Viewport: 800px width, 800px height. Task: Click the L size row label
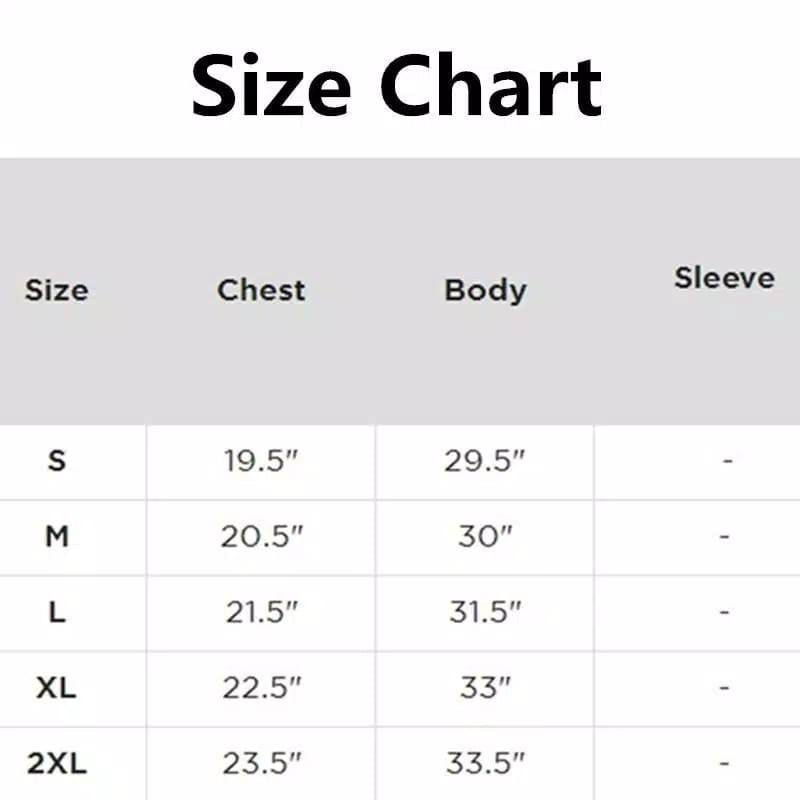point(57,612)
